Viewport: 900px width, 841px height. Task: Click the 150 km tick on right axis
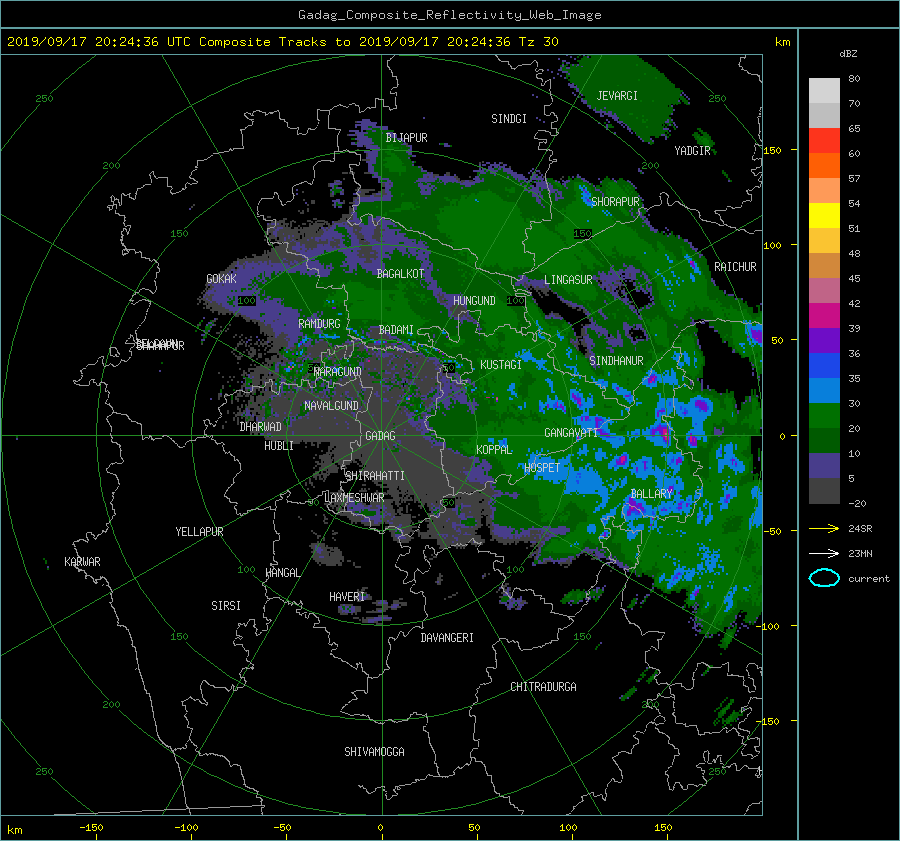click(x=772, y=150)
